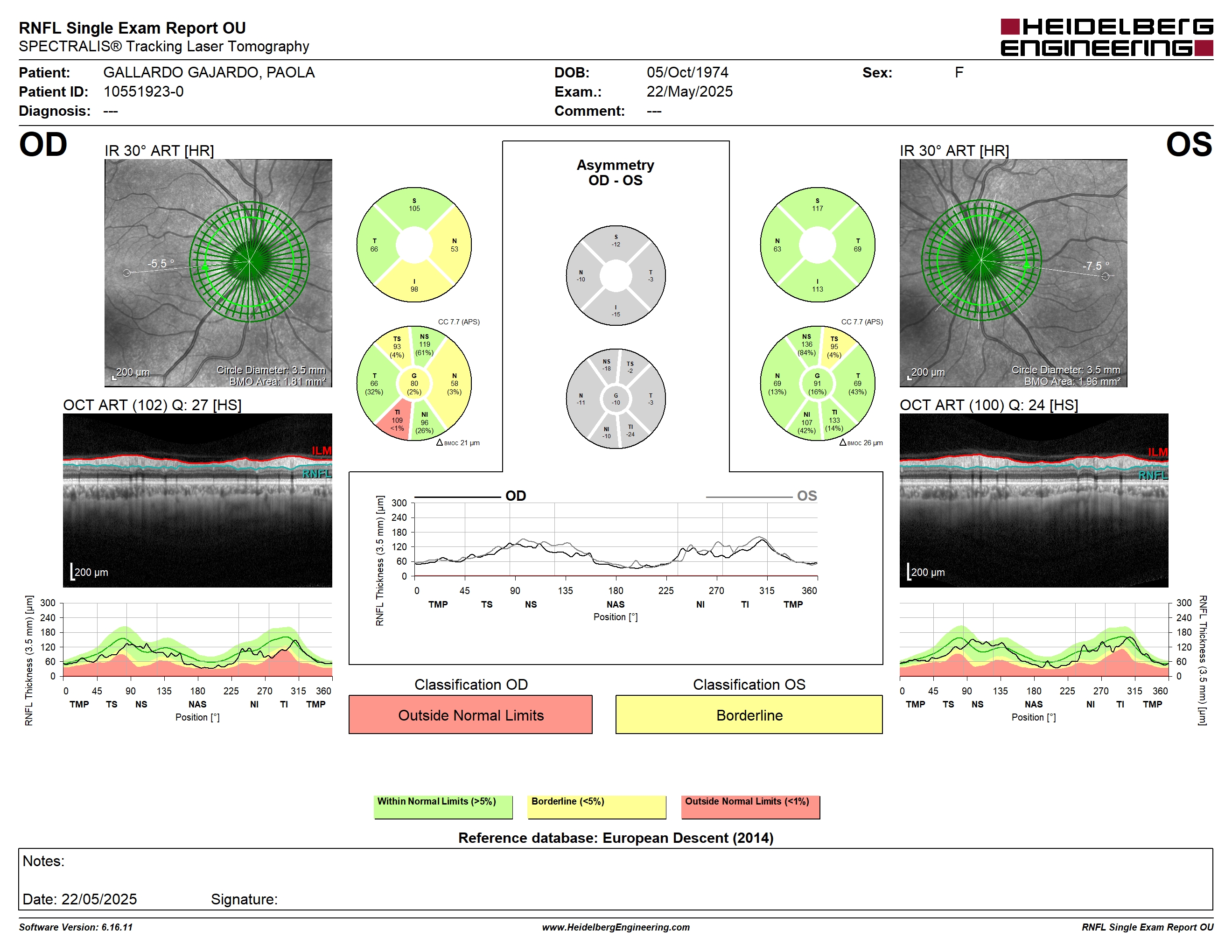Click the OS Borderline classification box
The height and width of the screenshot is (952, 1232).
749,714
